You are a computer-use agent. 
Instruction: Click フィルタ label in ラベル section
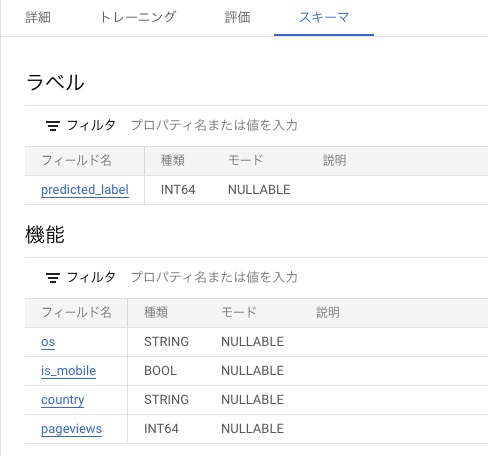click(x=91, y=126)
